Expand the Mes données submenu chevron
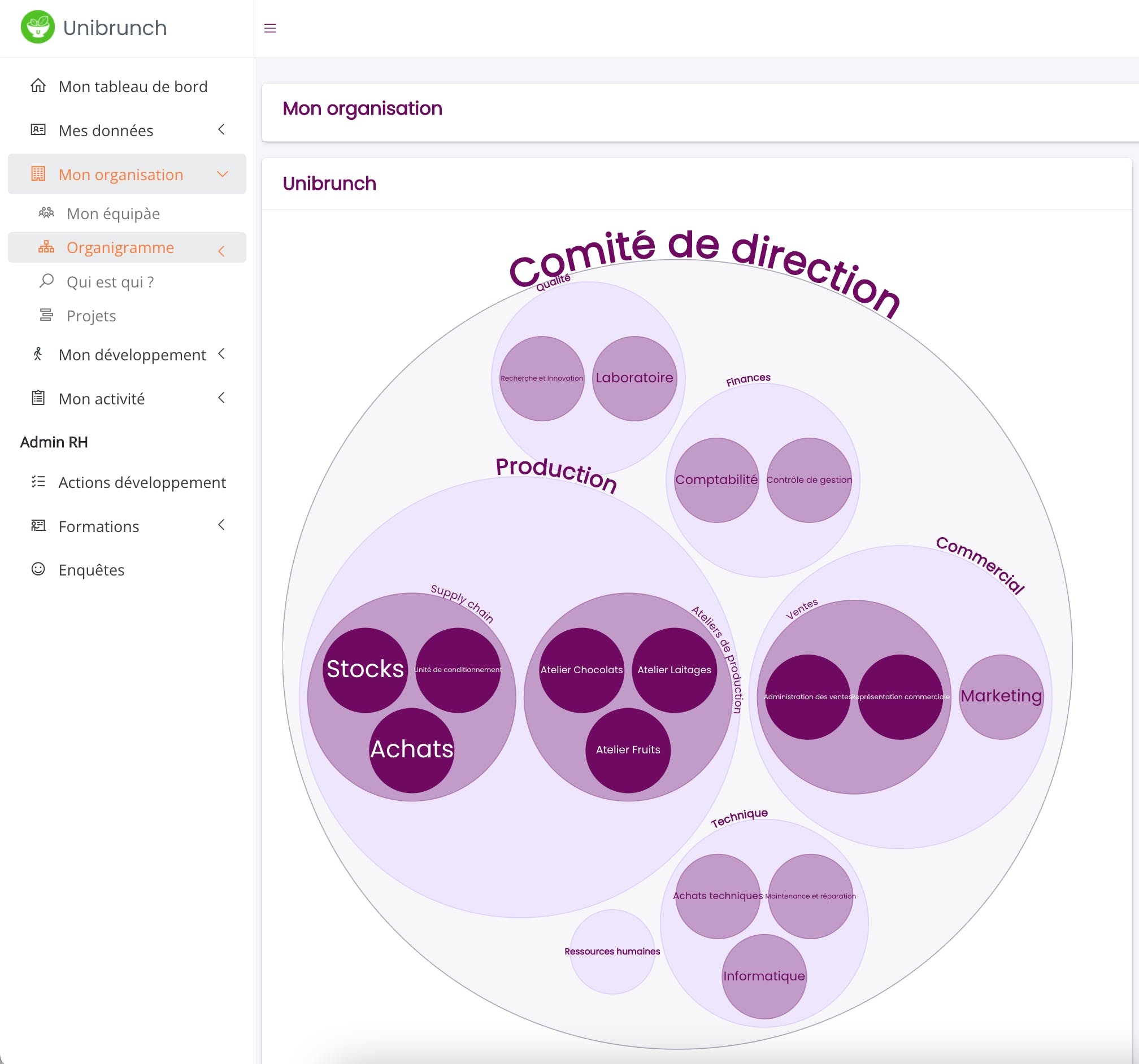This screenshot has height=1064, width=1139. 221,130
